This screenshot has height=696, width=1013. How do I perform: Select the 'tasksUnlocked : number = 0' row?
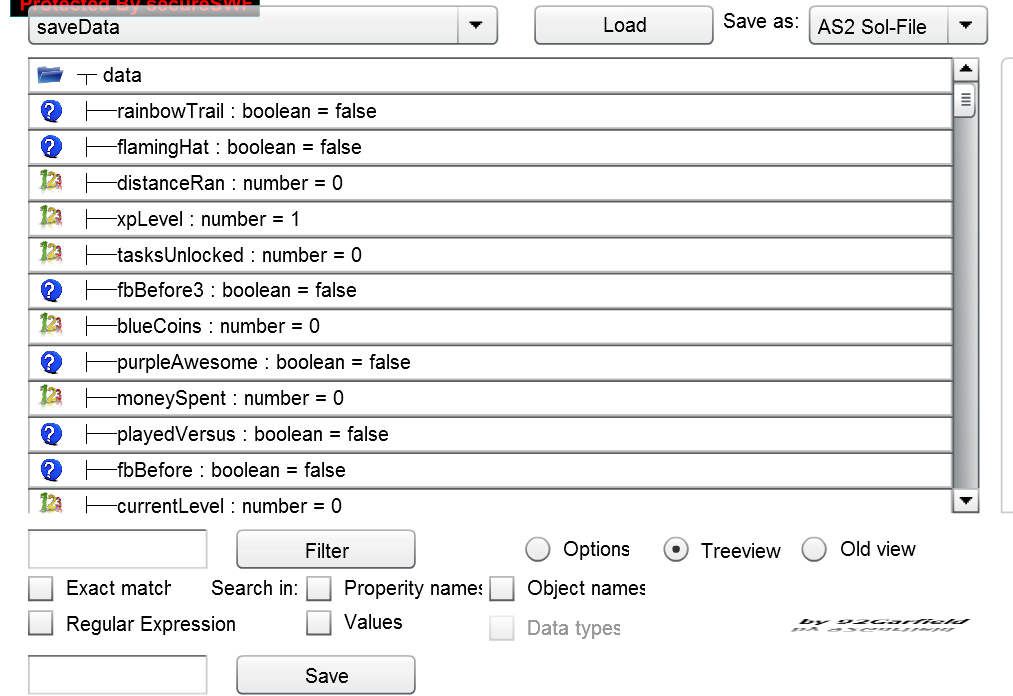[x=490, y=255]
